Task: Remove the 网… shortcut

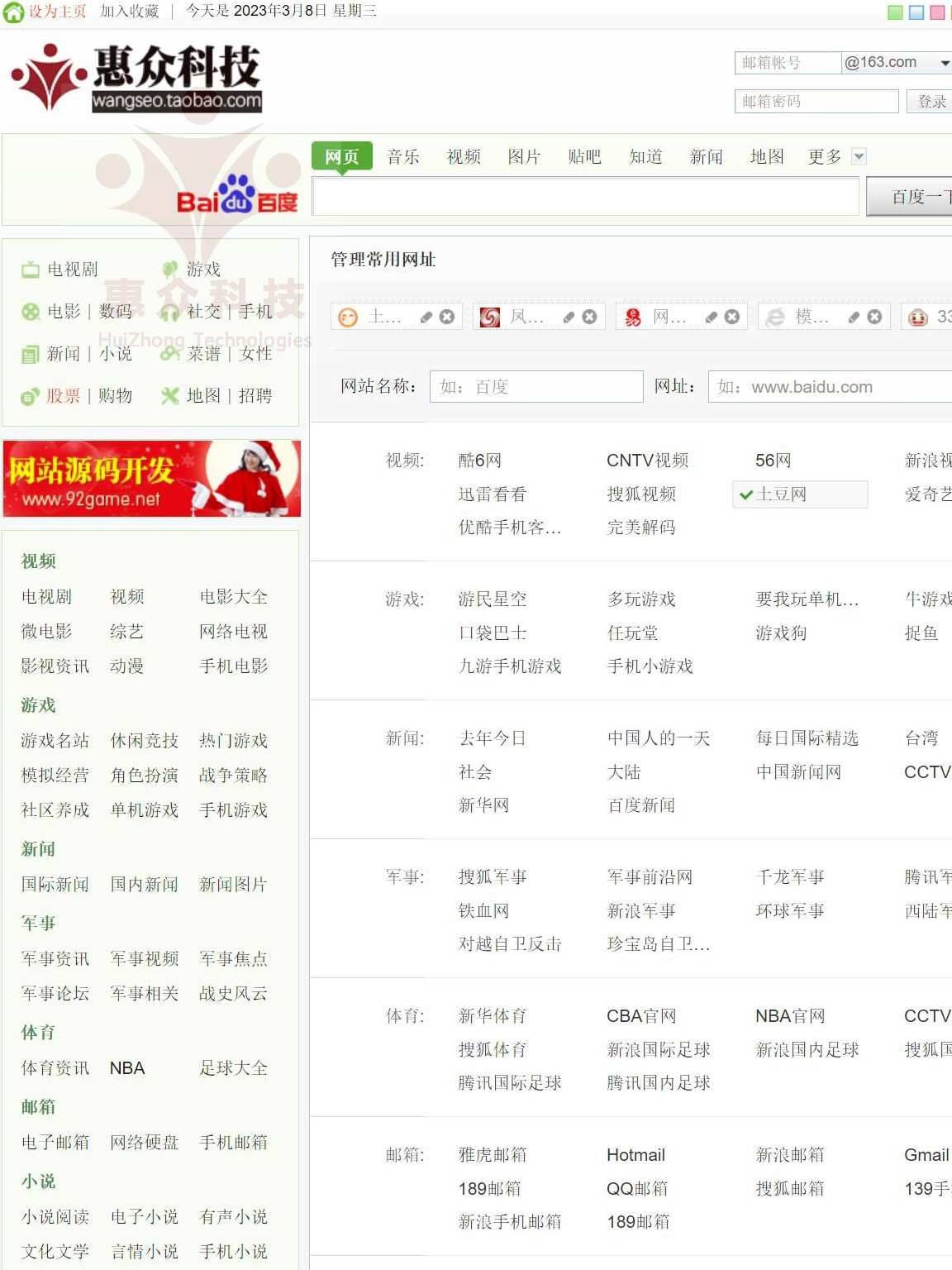Action: [732, 317]
